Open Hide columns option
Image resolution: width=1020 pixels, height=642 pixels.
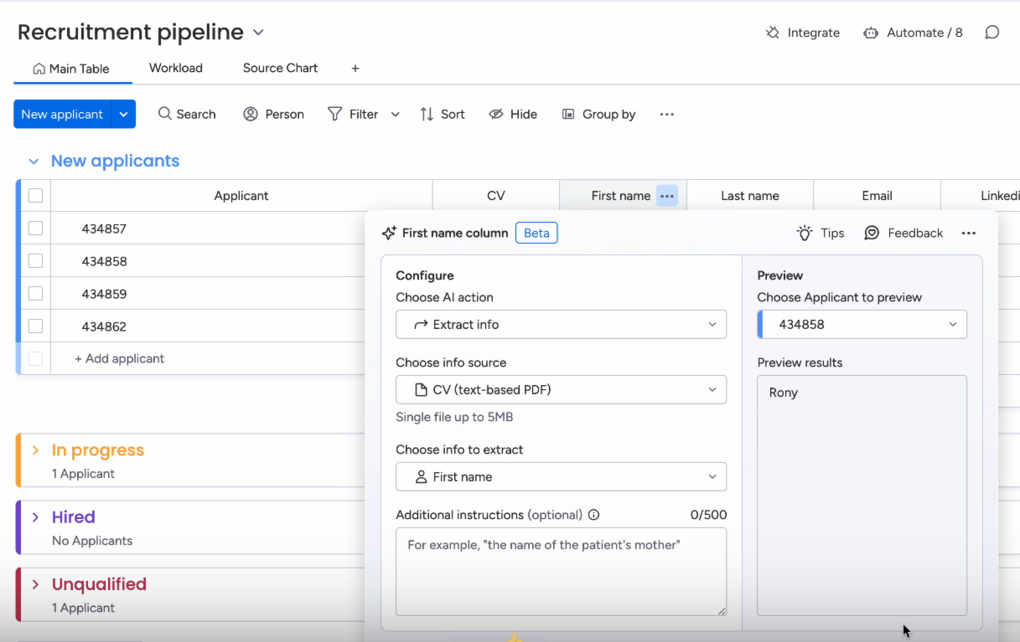[513, 114]
